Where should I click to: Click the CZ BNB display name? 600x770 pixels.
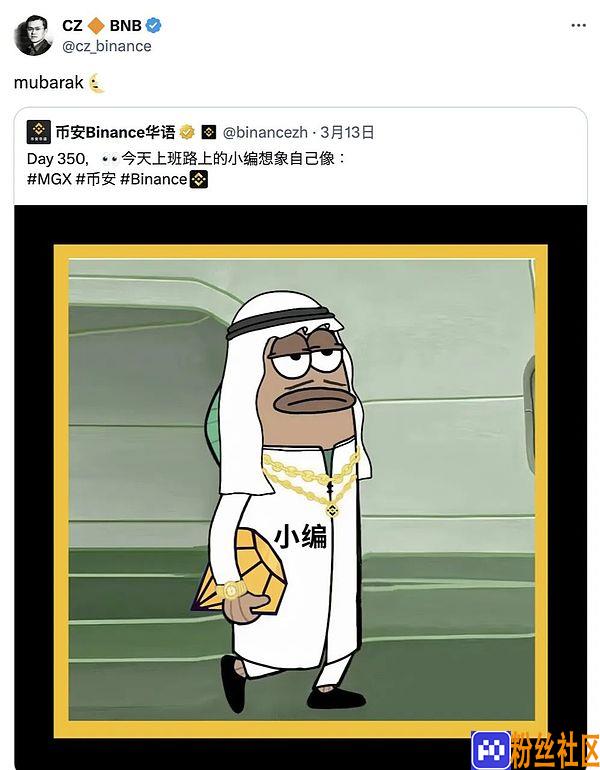(x=102, y=26)
